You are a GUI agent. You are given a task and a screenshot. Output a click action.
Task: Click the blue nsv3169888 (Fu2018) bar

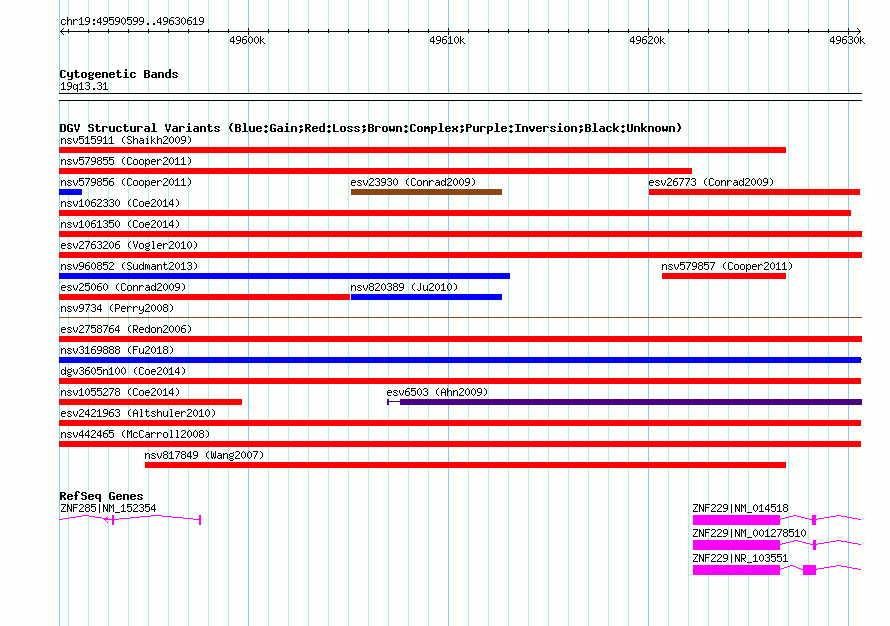(x=460, y=360)
